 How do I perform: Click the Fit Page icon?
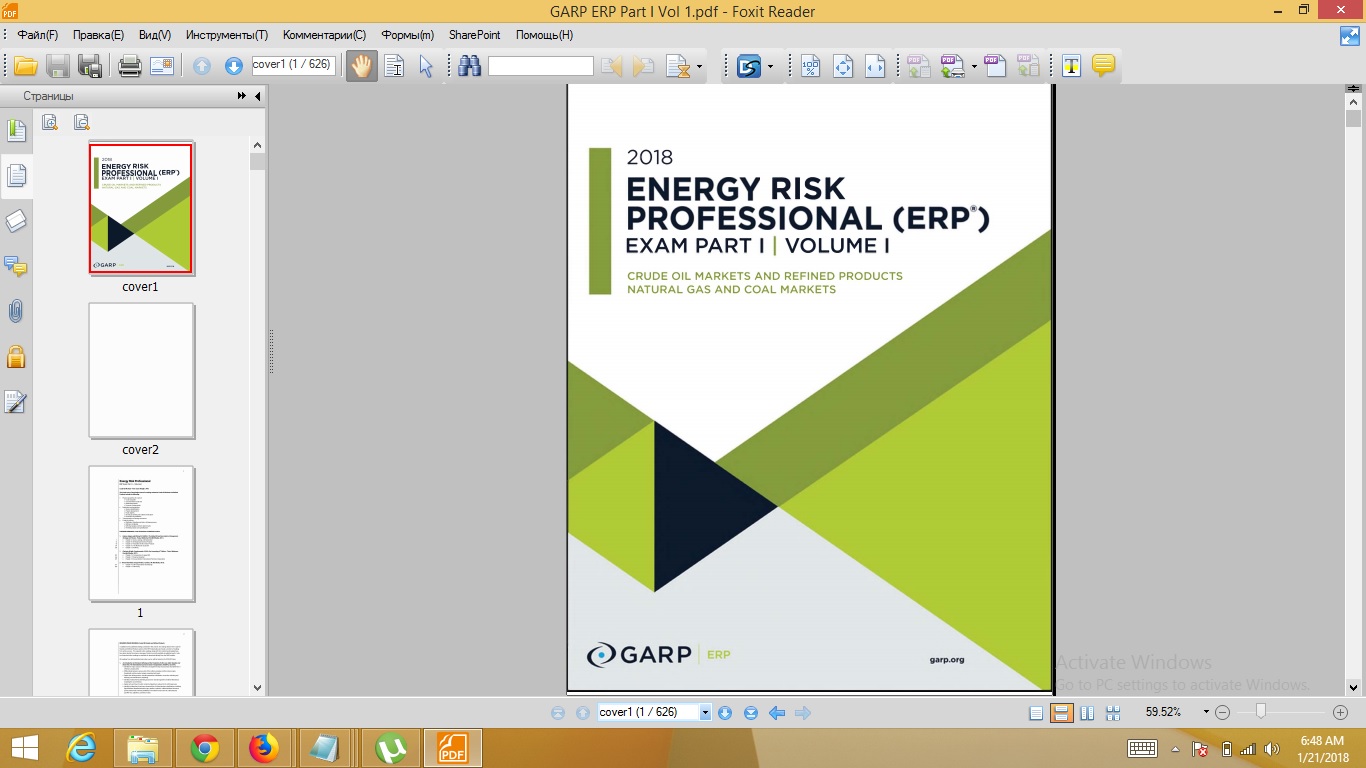(843, 67)
